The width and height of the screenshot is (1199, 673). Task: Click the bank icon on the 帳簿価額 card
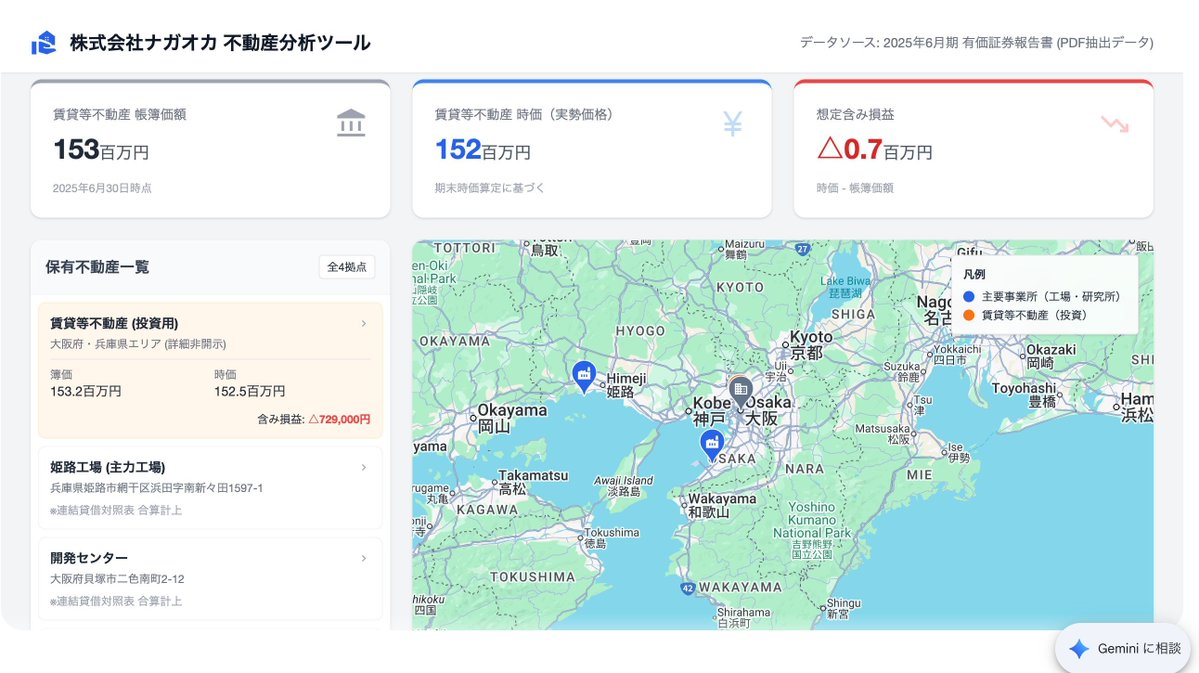click(x=352, y=120)
